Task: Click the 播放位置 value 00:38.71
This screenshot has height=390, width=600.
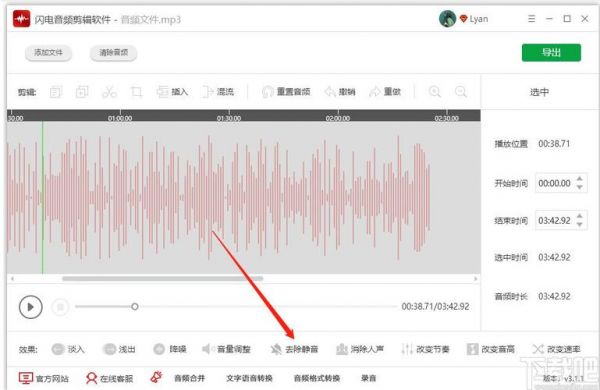Action: [554, 144]
